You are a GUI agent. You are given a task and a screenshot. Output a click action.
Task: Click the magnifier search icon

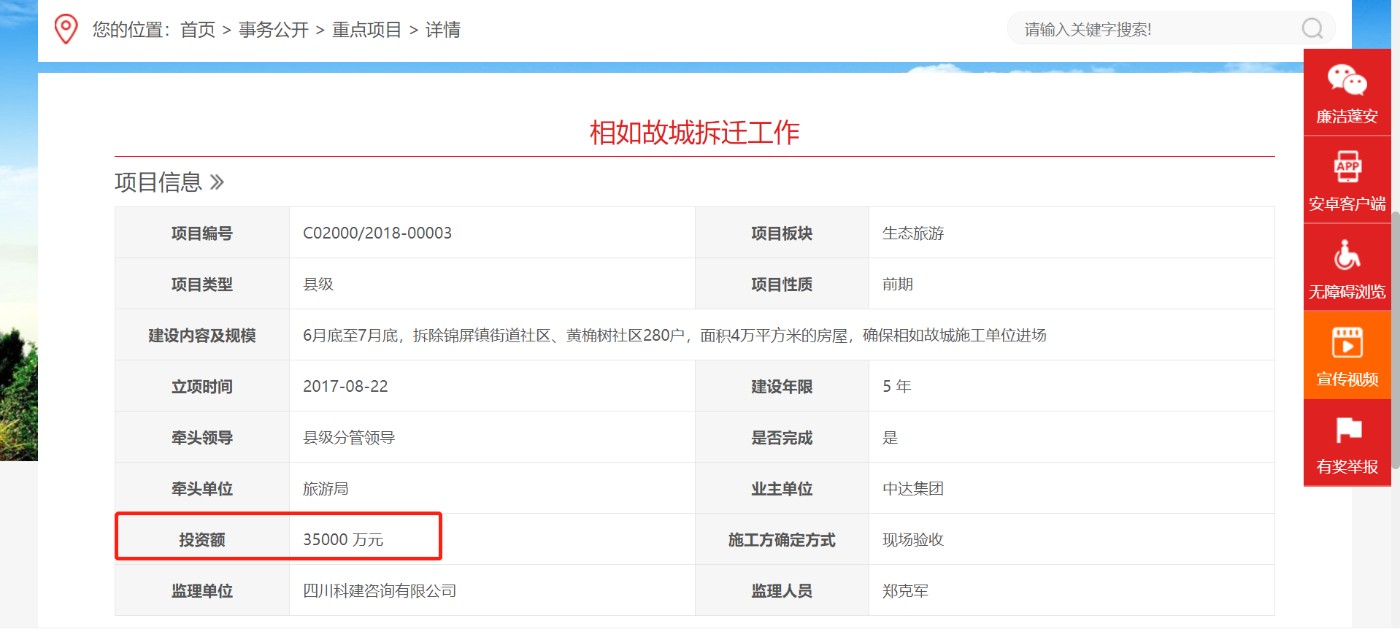(x=1312, y=29)
